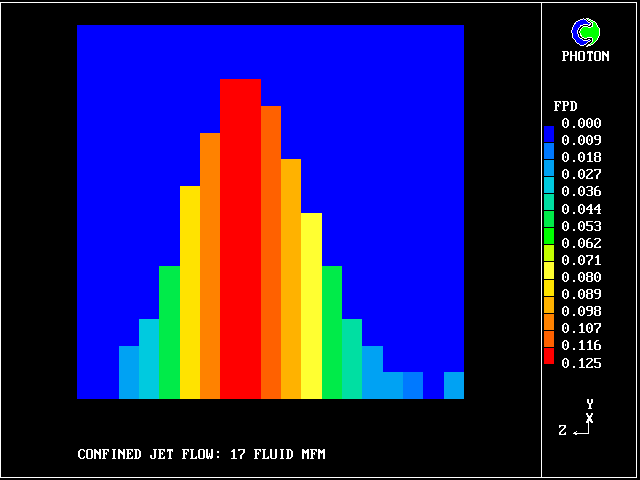Click the 'CONFINED JET FLOW: 17 FLUID MFM' title

point(202,455)
